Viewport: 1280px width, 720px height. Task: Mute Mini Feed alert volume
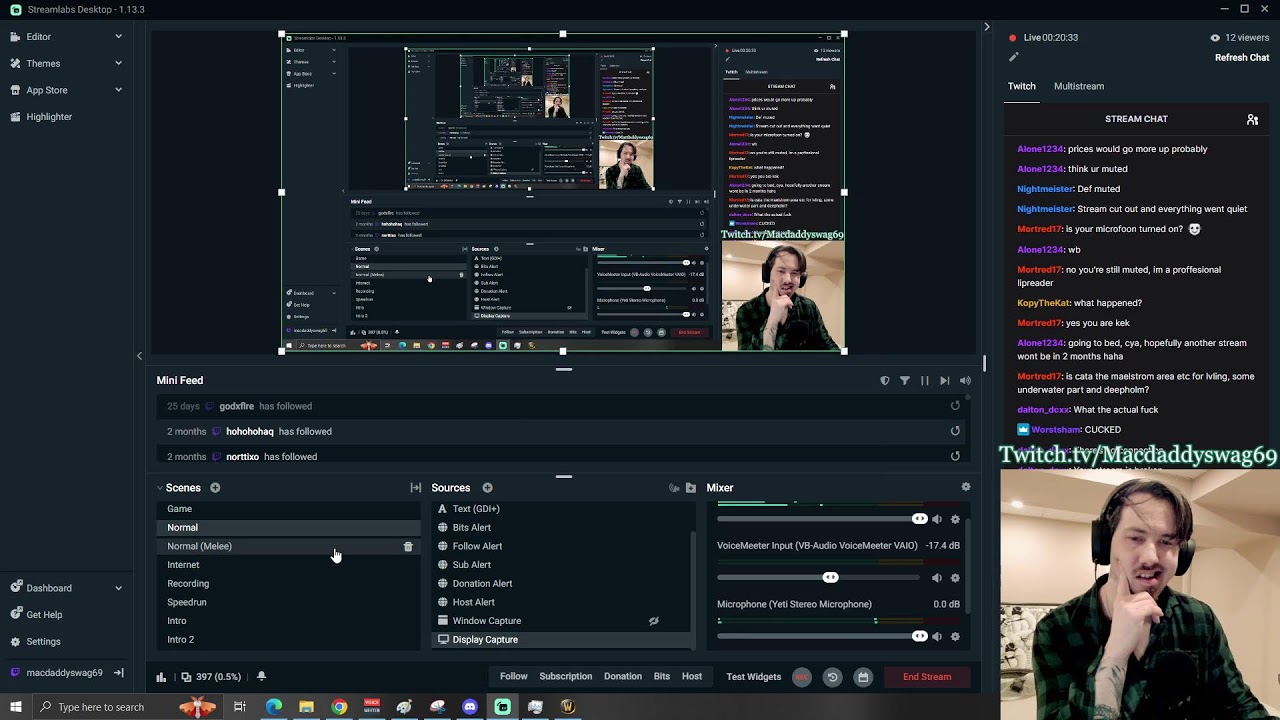(x=965, y=381)
